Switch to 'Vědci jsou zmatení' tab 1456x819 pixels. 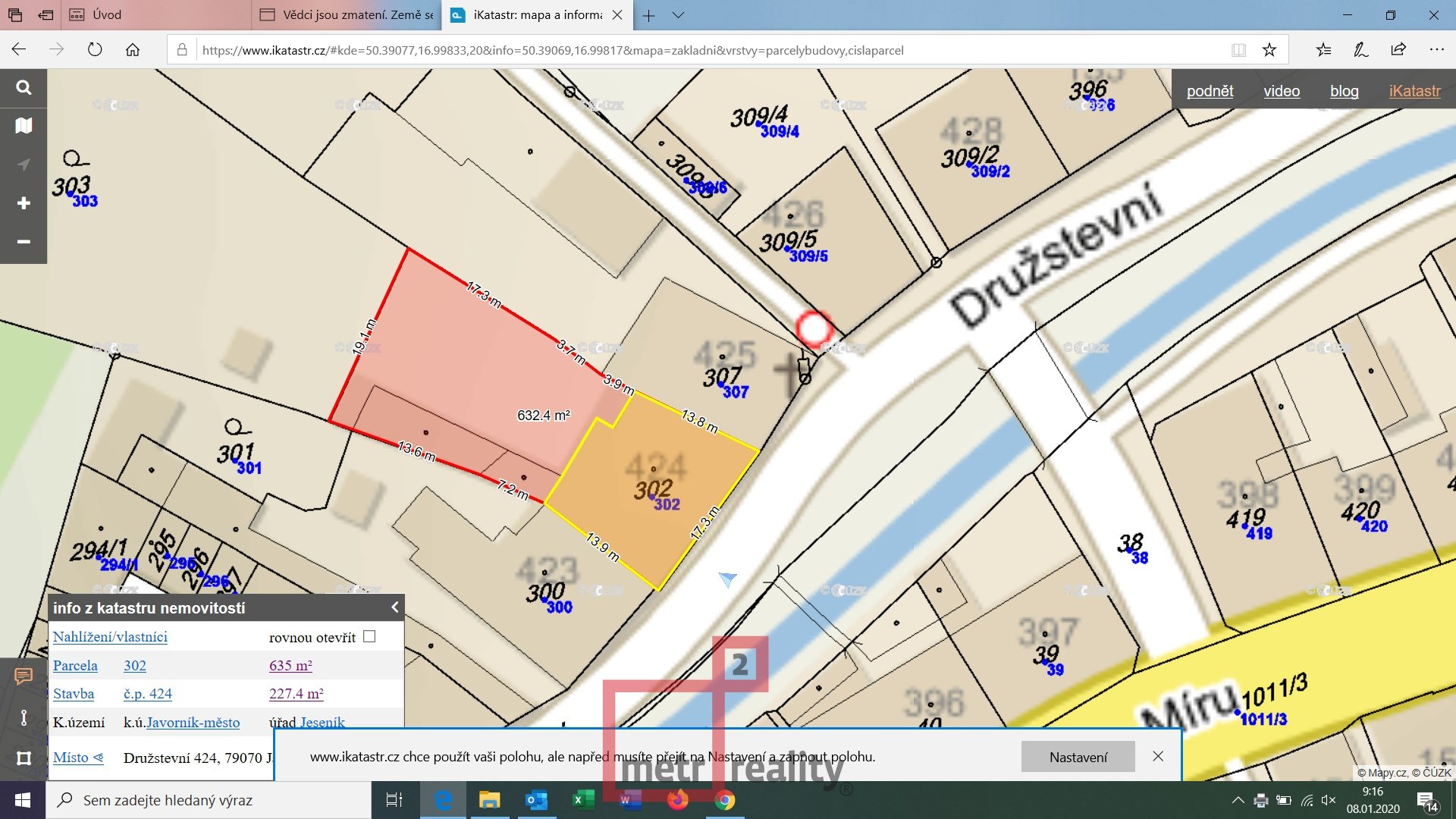[347, 15]
